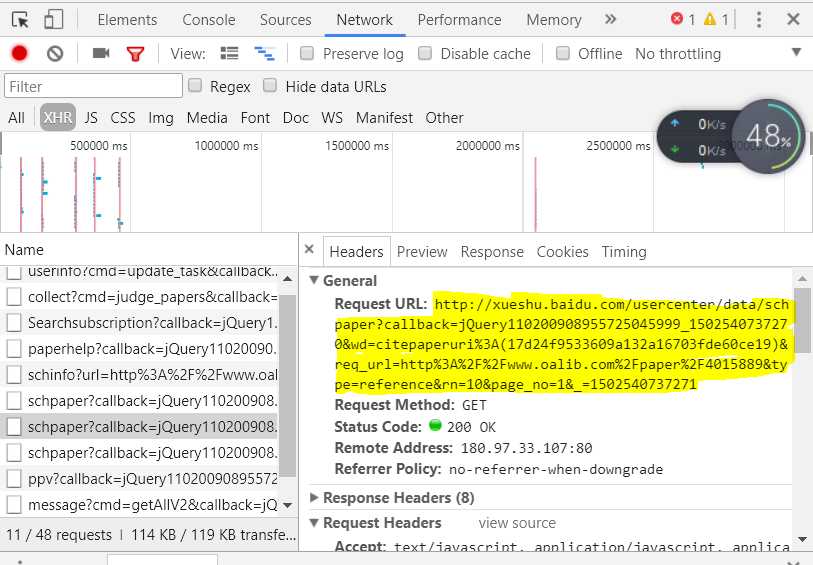Switch to large request rows view icon
The image size is (813, 565).
pos(229,53)
